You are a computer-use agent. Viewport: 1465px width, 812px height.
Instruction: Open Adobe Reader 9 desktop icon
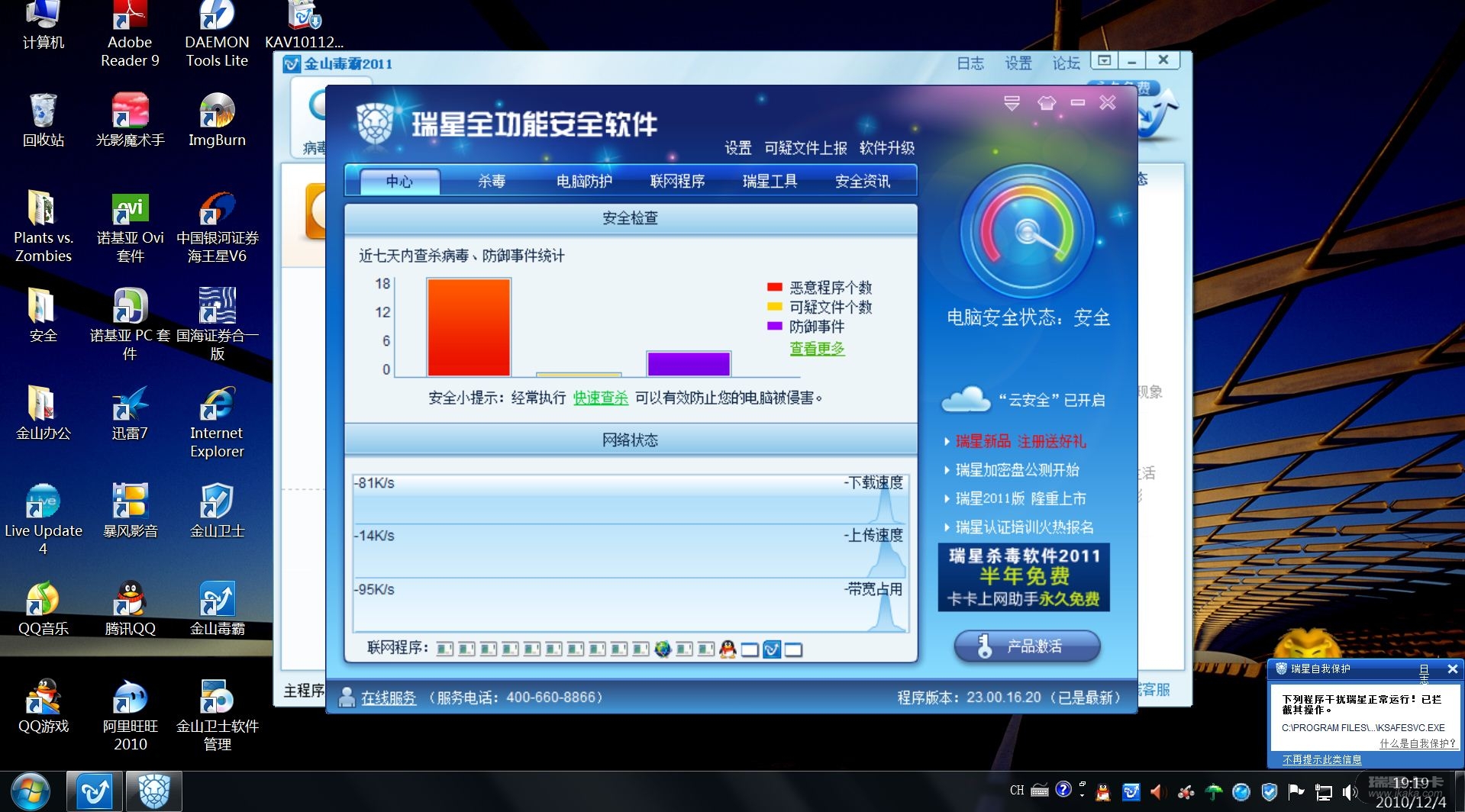[x=130, y=34]
